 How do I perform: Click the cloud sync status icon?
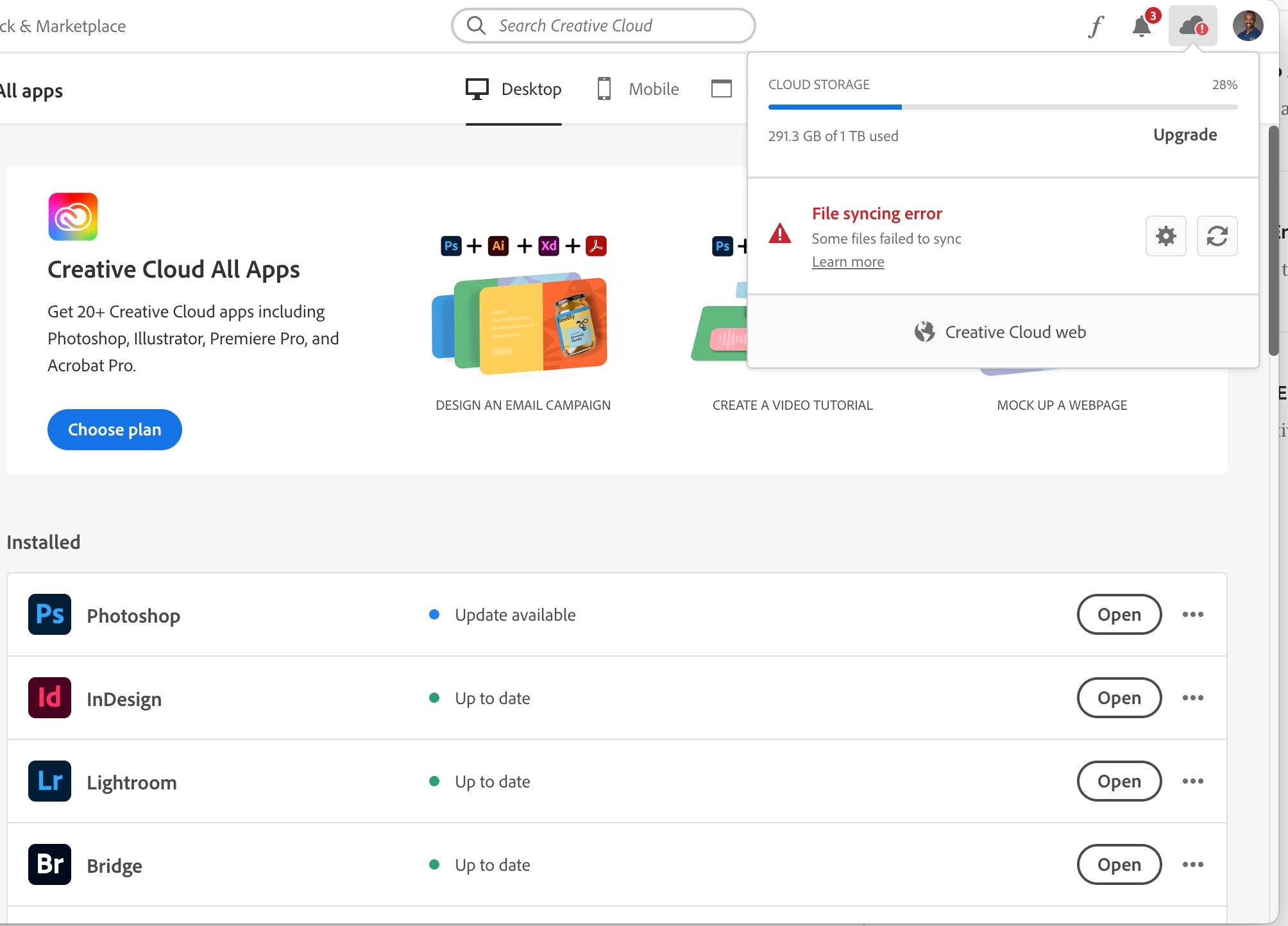pos(1192,26)
